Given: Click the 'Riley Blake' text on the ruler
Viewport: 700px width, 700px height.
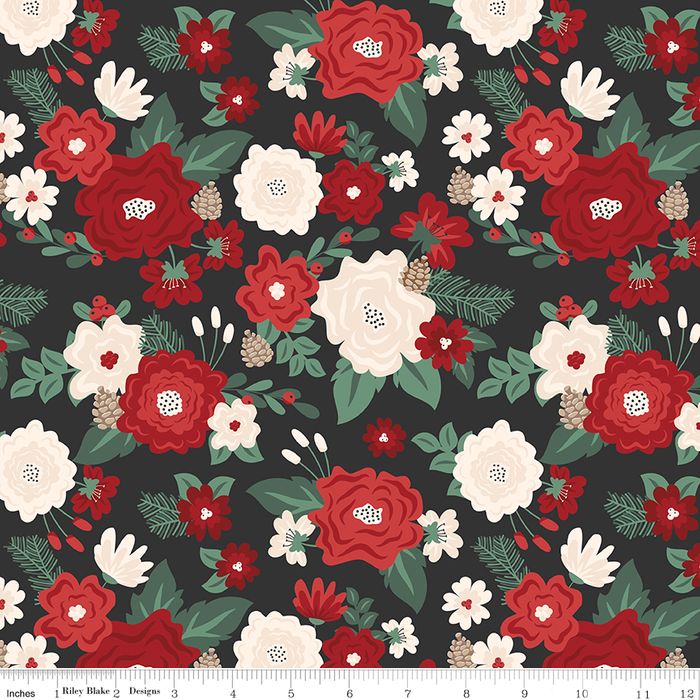Looking at the screenshot, I should [x=86, y=690].
